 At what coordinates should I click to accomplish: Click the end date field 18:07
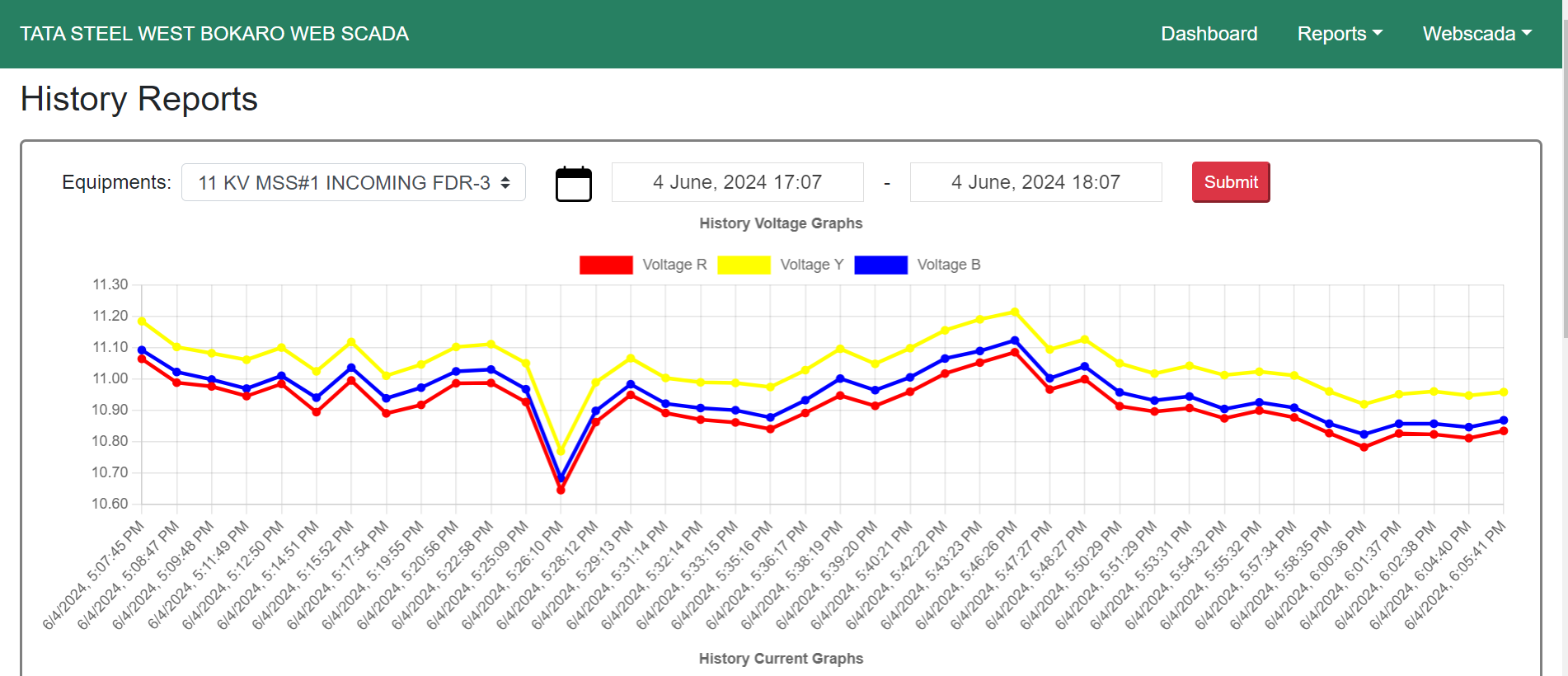(x=1035, y=182)
